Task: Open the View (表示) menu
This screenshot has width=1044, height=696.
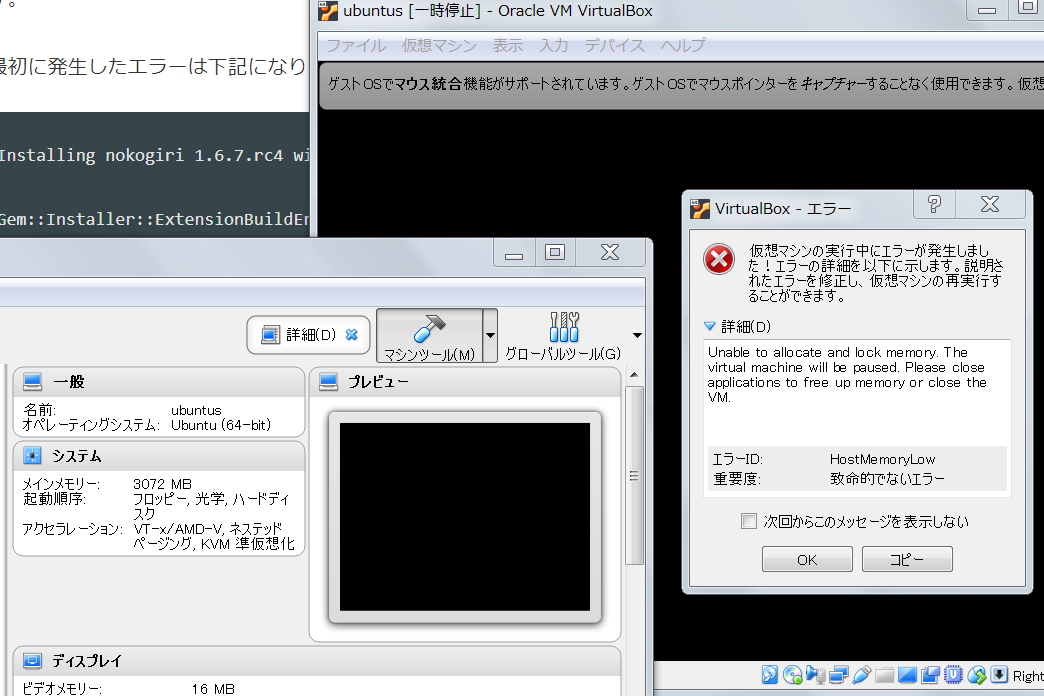Action: pos(507,45)
